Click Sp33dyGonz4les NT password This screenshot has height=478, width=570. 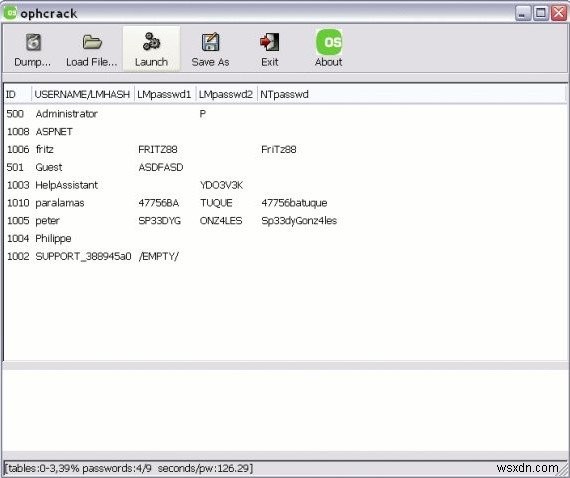pos(299,221)
